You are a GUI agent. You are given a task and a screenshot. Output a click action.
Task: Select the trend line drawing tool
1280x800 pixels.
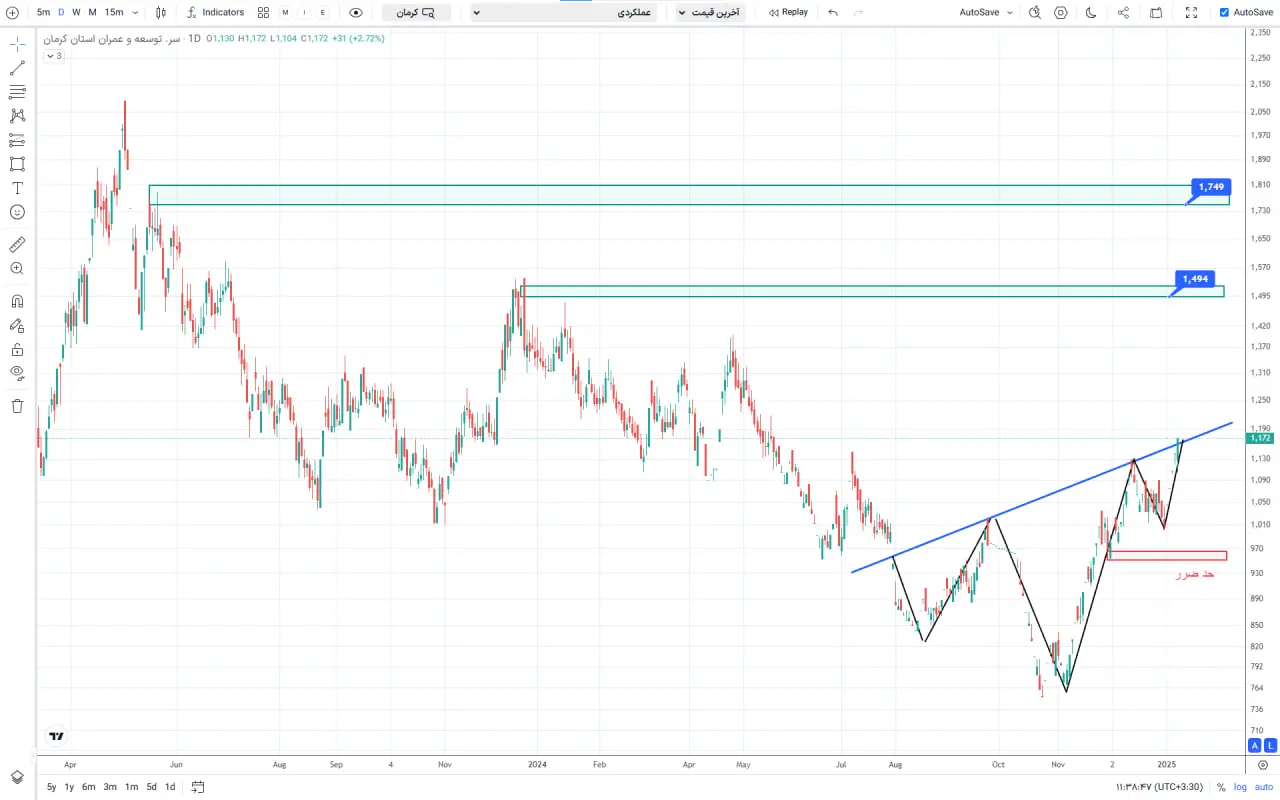click(17, 69)
